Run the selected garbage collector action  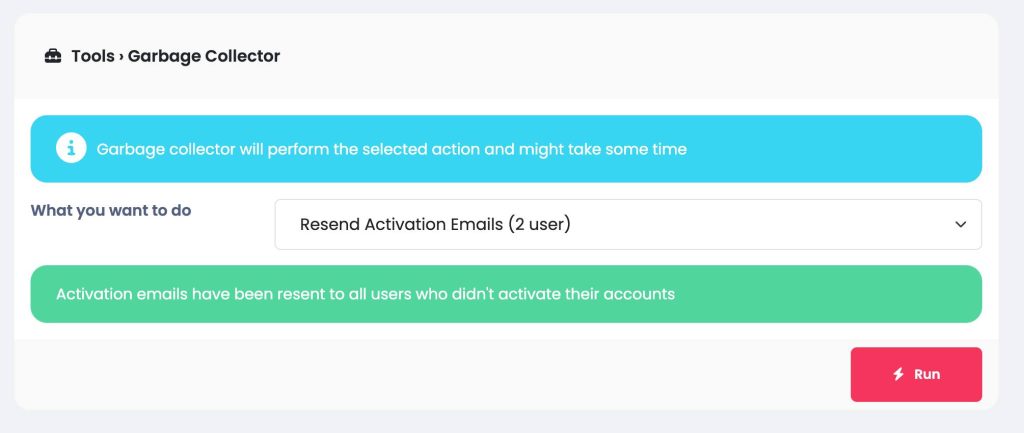(916, 374)
